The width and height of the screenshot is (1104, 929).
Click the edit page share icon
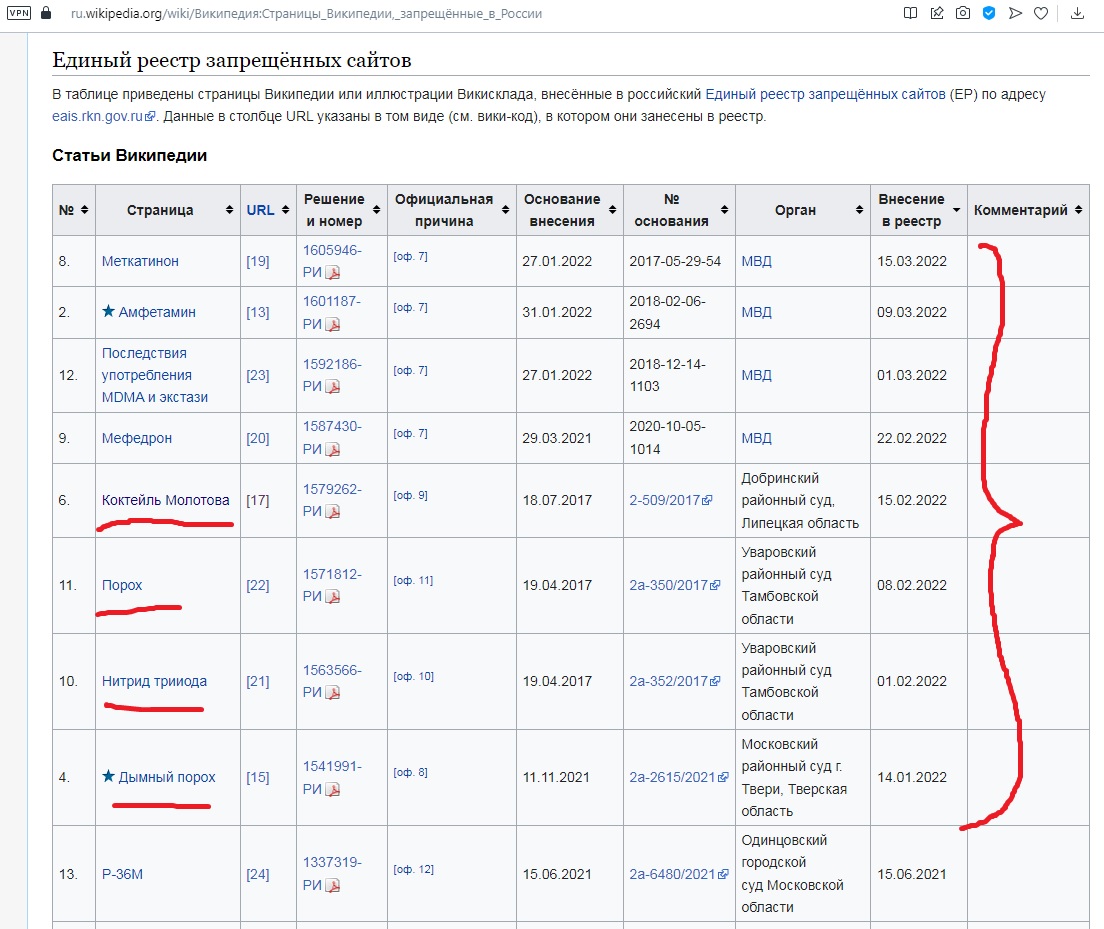(x=937, y=13)
